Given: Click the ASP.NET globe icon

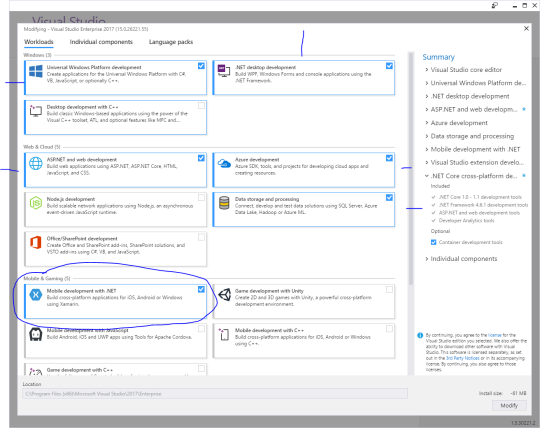Looking at the screenshot, I should coord(36,163).
